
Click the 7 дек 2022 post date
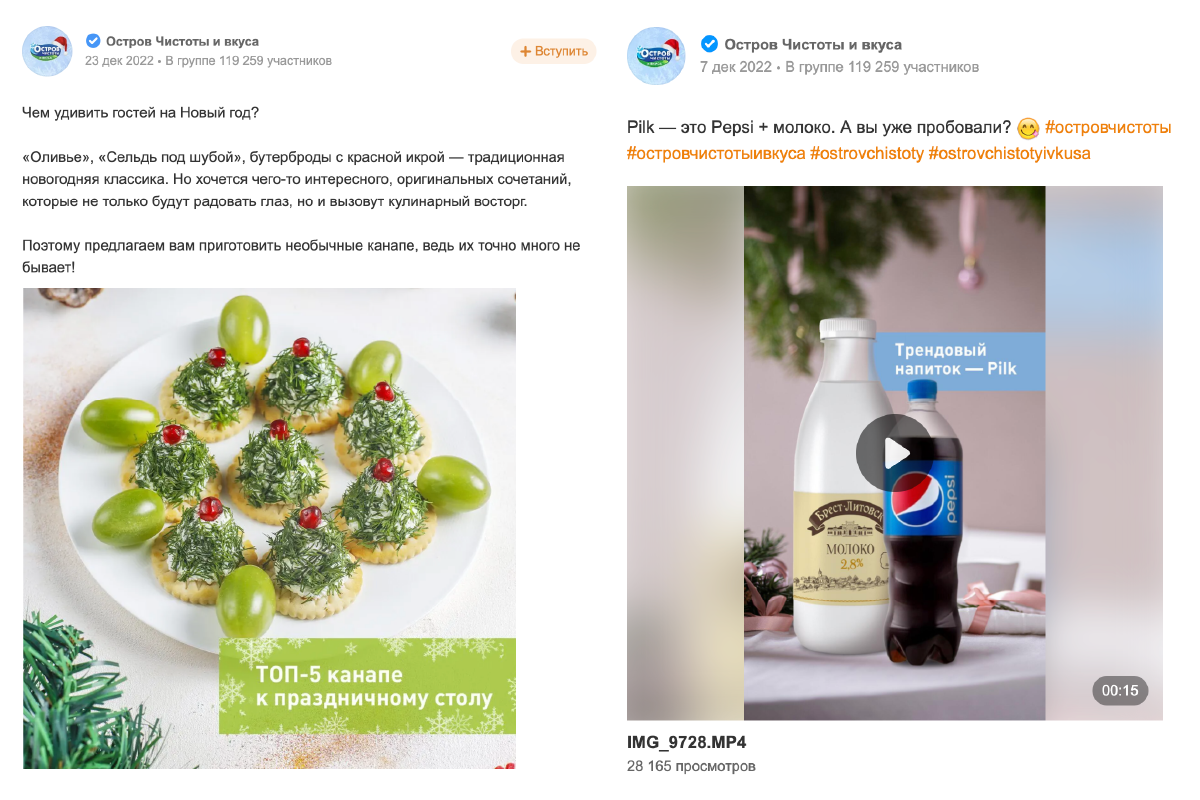735,67
